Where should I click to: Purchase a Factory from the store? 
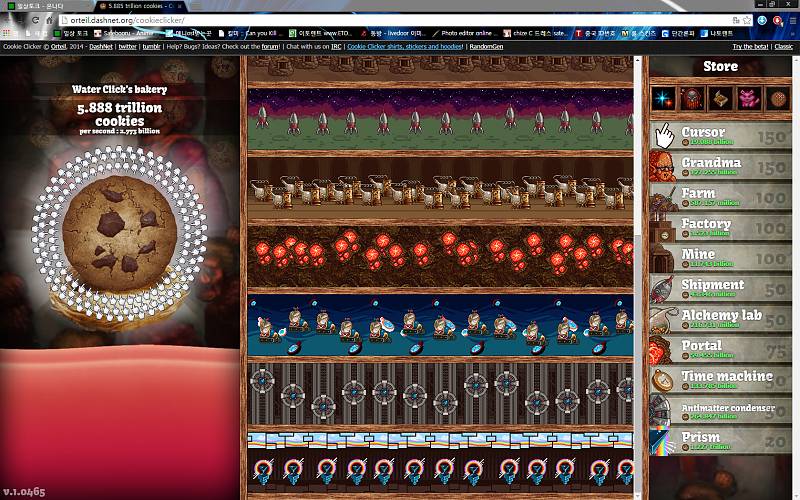pyautogui.click(x=720, y=228)
